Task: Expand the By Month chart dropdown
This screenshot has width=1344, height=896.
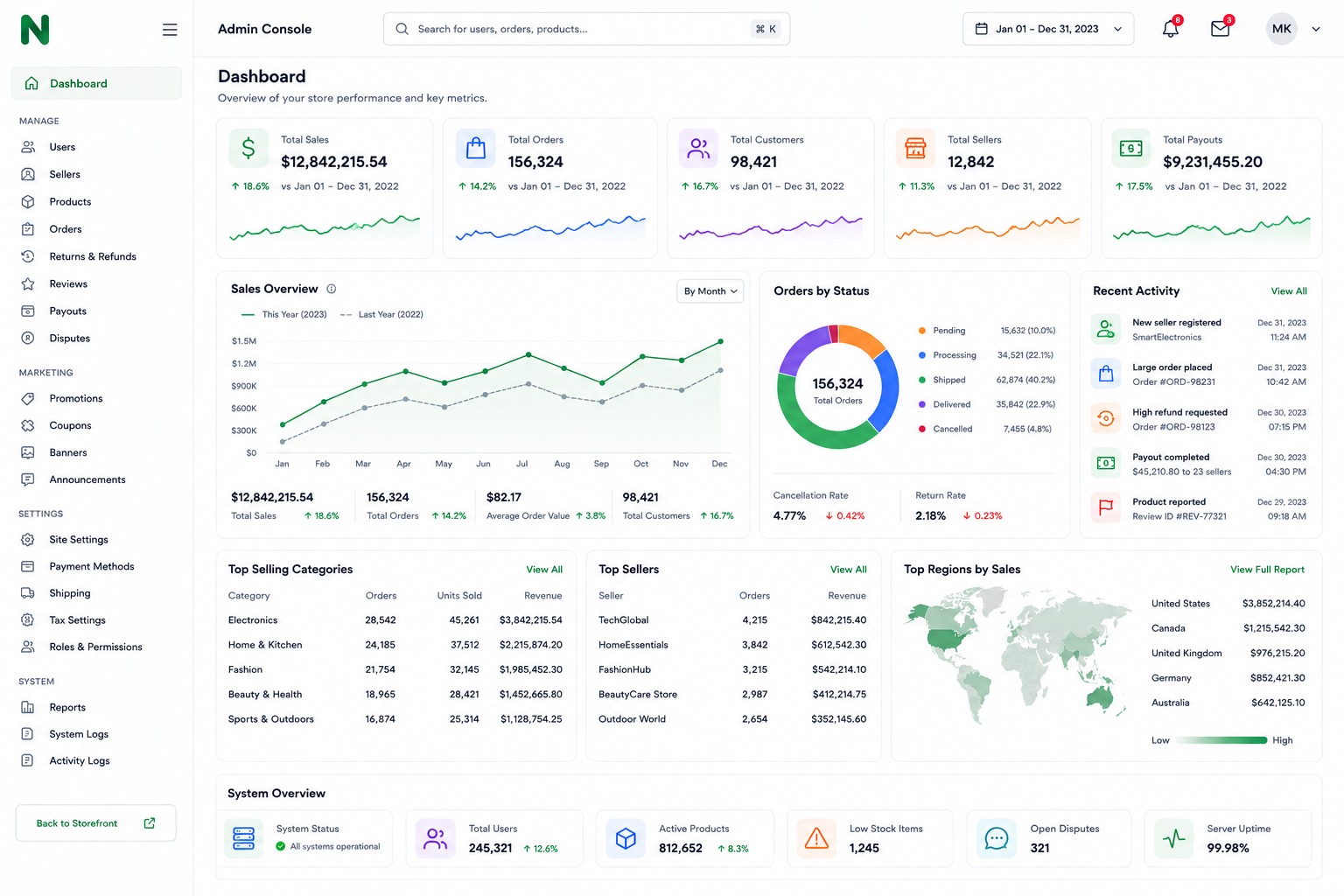Action: [710, 291]
